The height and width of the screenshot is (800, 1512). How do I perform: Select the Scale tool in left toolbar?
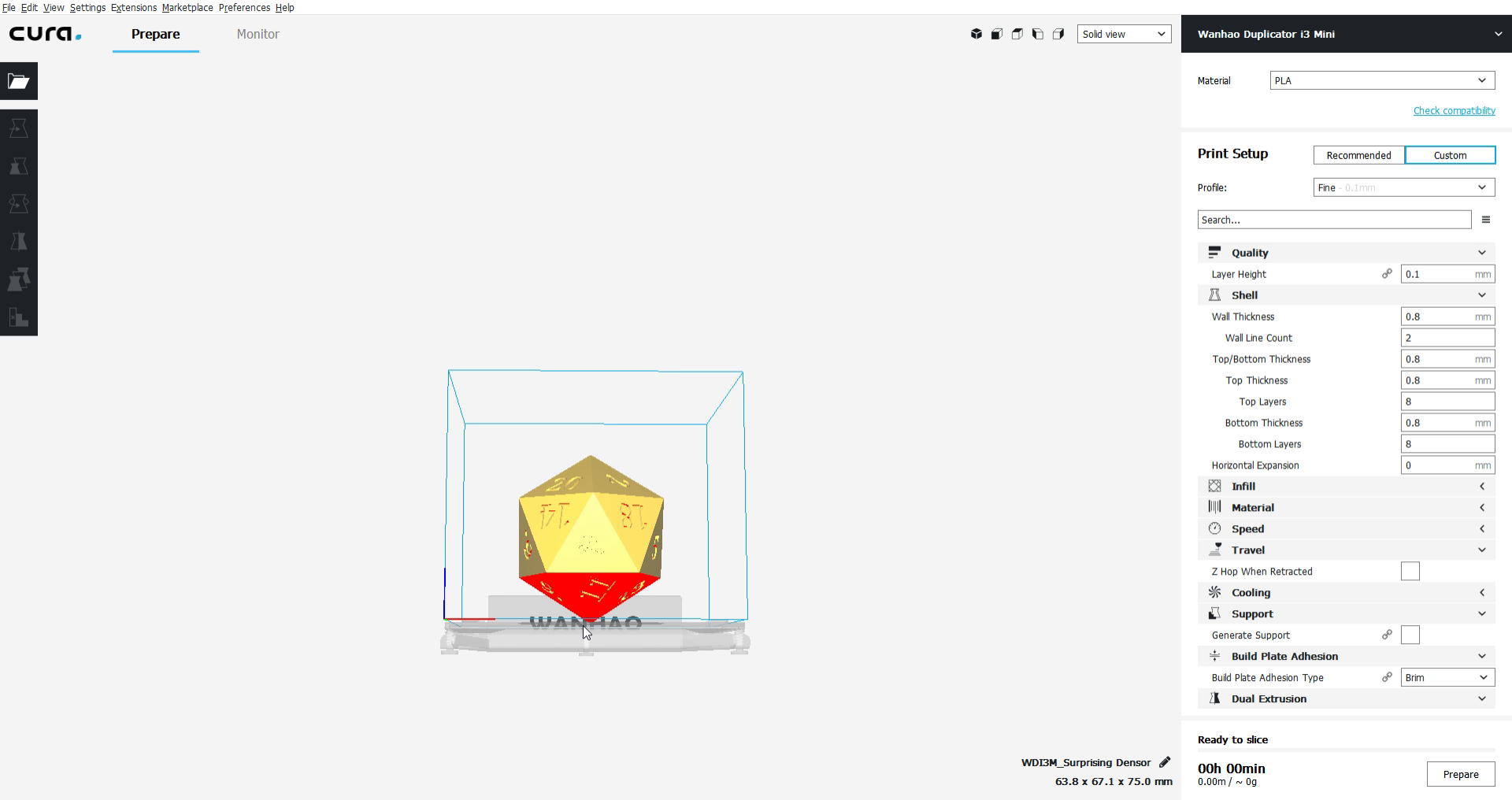19,165
